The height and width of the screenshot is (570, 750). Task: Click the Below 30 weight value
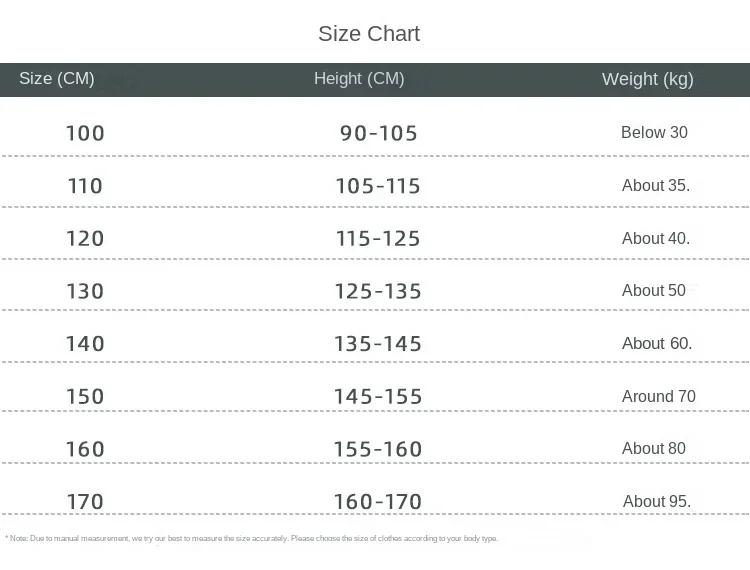tap(654, 132)
